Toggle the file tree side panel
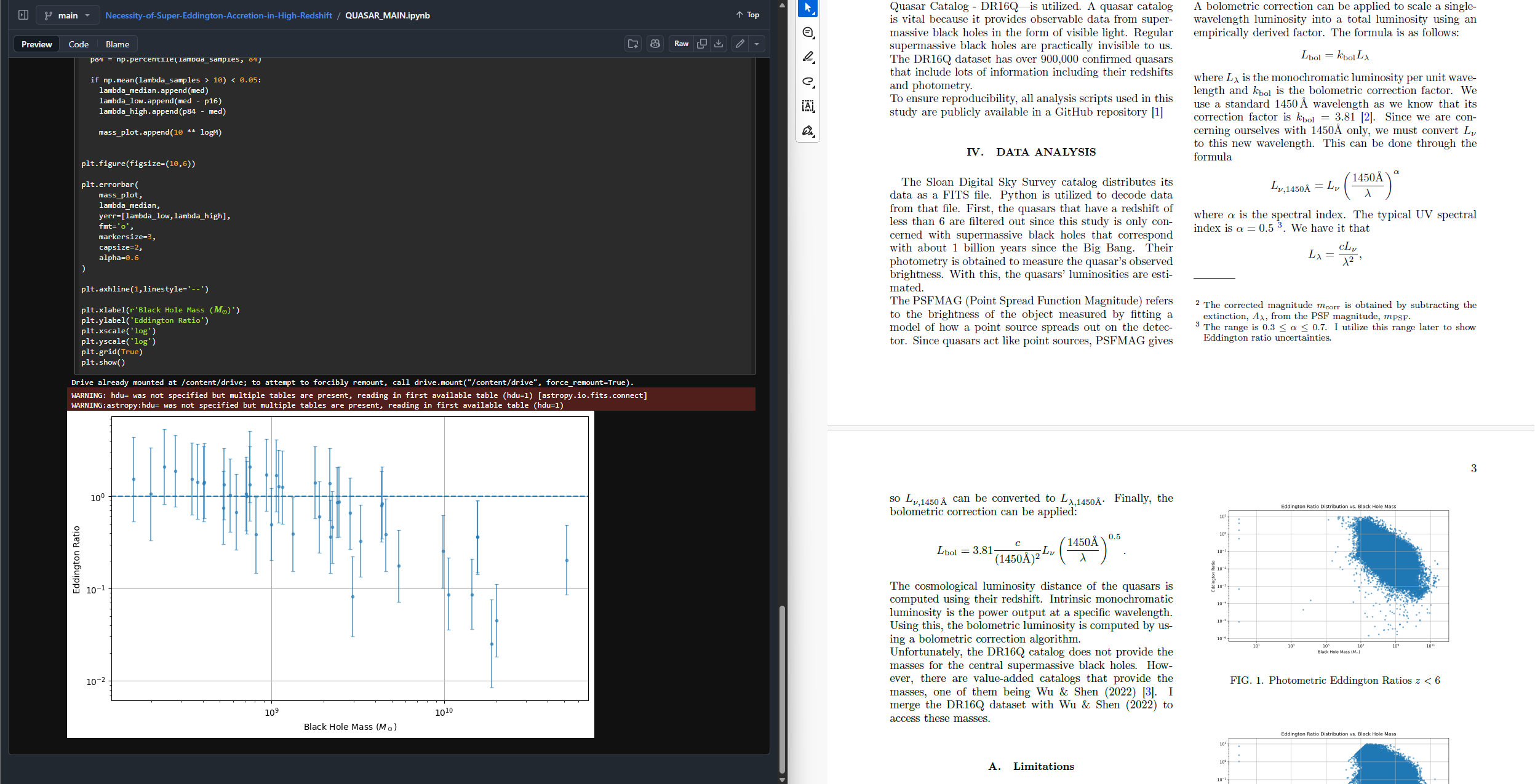Screen dimensions: 1535x784 (x=23, y=15)
